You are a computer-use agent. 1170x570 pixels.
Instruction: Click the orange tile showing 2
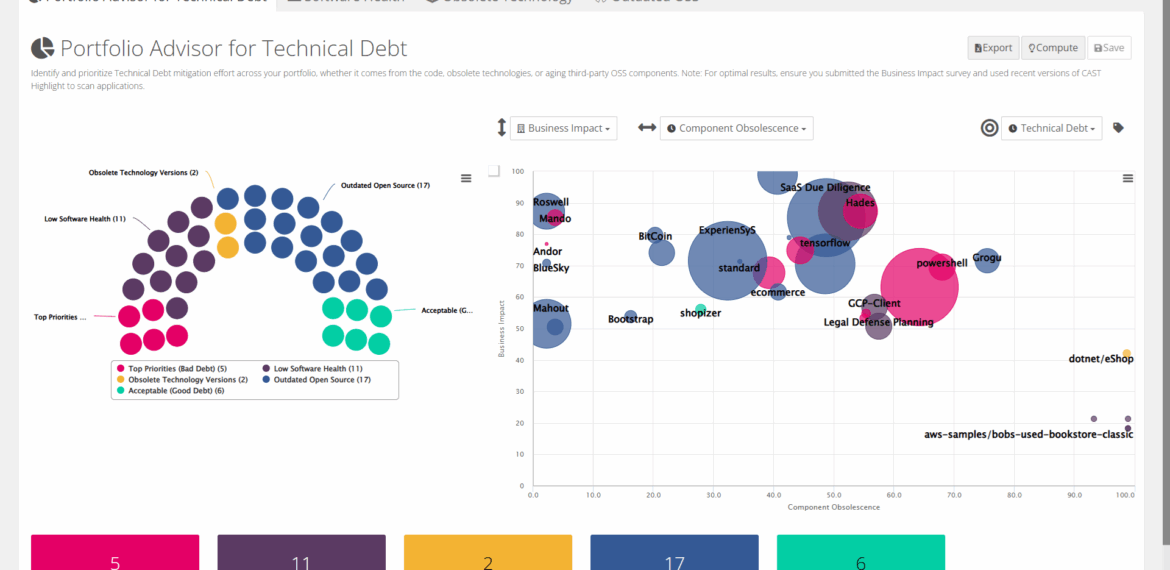(488, 552)
